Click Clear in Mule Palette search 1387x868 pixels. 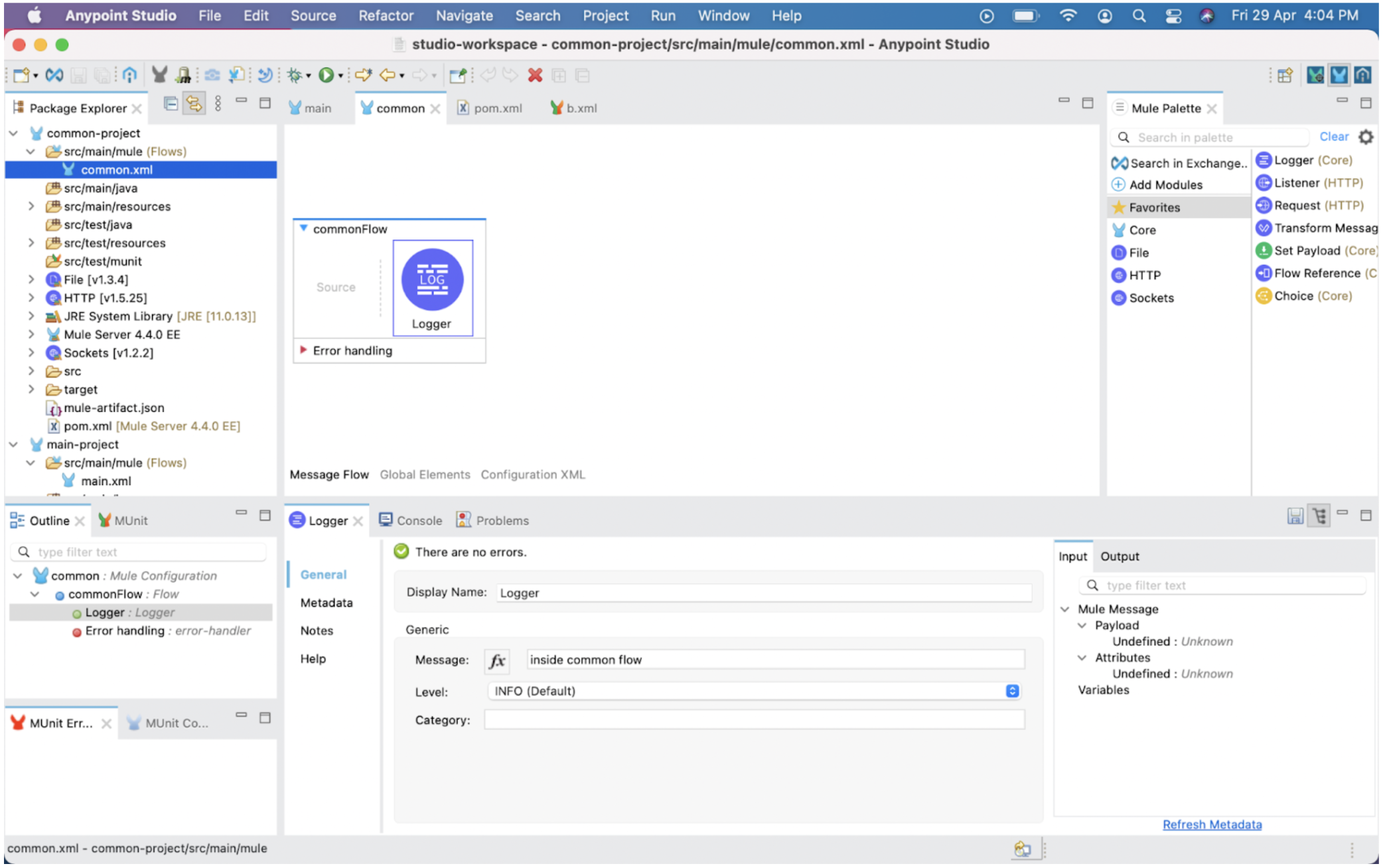pos(1333,137)
